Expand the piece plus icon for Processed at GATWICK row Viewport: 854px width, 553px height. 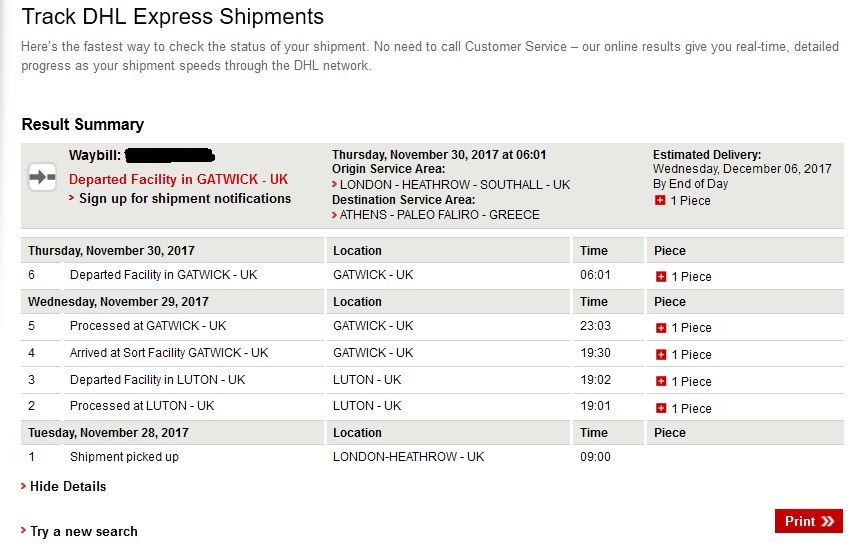click(661, 328)
